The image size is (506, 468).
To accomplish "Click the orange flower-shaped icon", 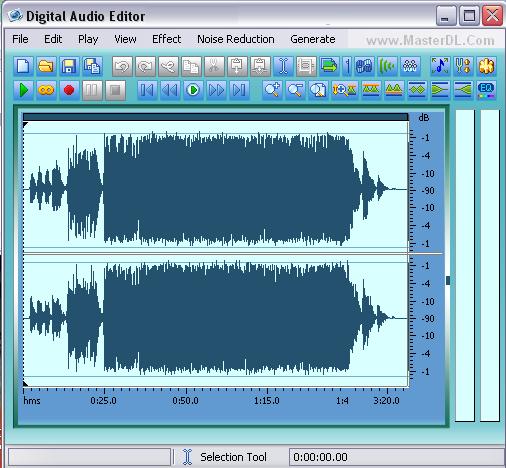I will (486, 66).
